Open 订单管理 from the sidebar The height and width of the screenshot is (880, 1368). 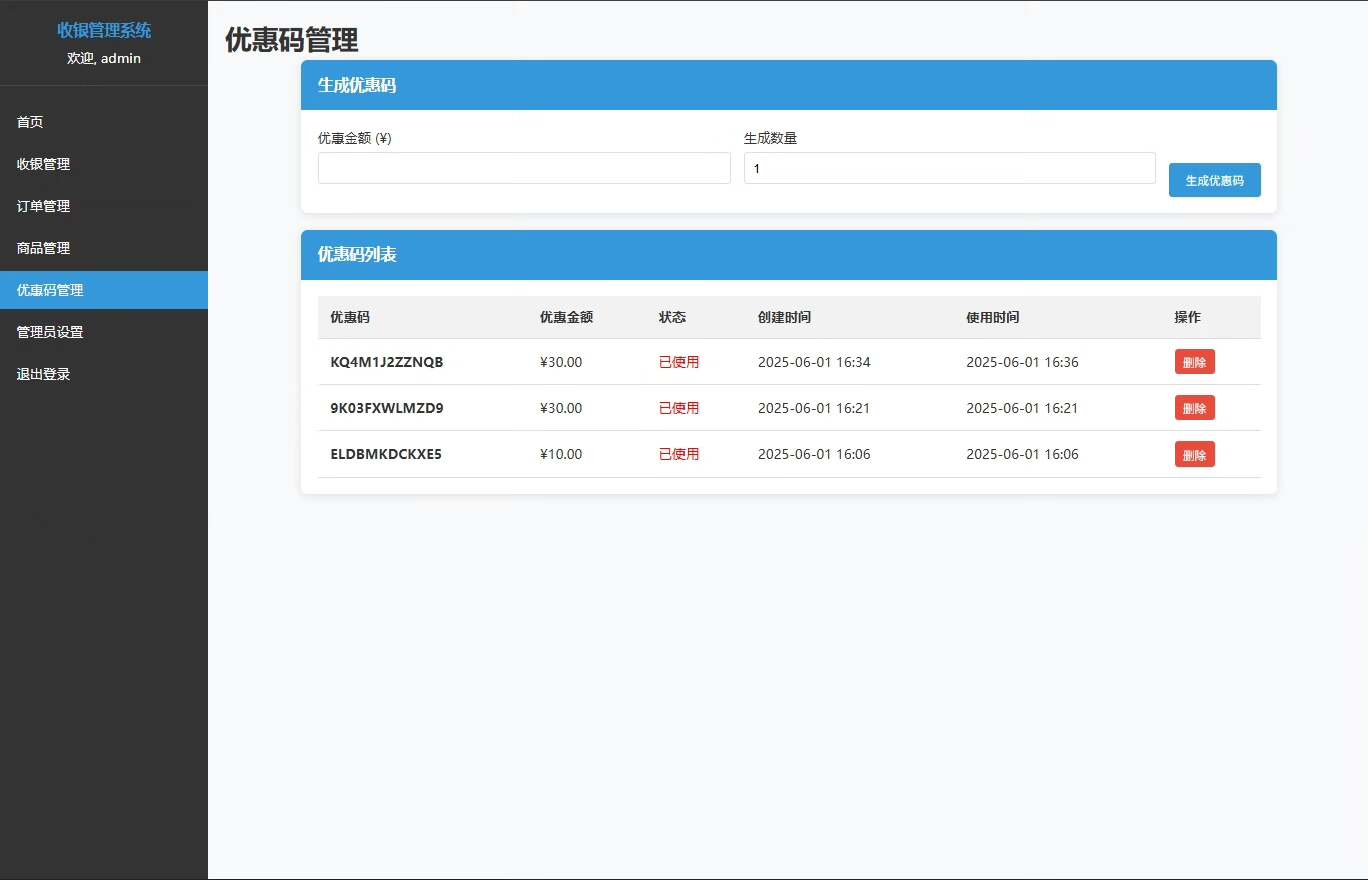click(x=43, y=206)
